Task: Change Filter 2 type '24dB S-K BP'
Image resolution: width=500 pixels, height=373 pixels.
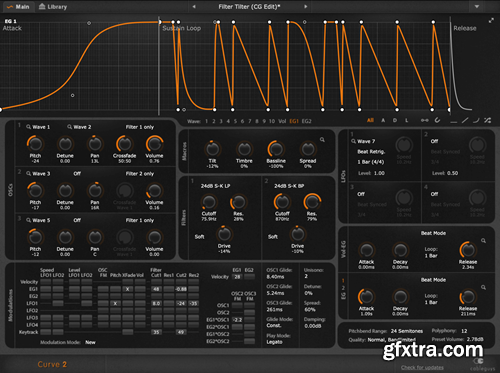Action: click(x=289, y=186)
